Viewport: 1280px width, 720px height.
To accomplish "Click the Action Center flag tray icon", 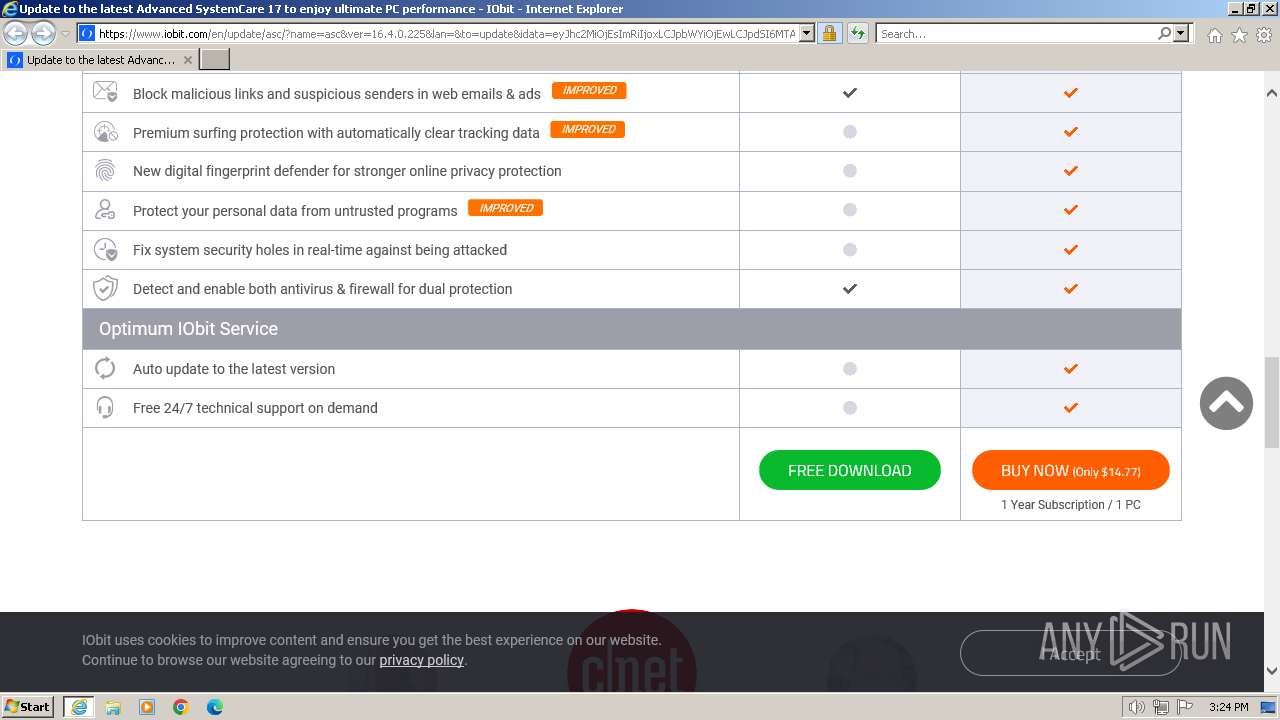I will (1185, 707).
